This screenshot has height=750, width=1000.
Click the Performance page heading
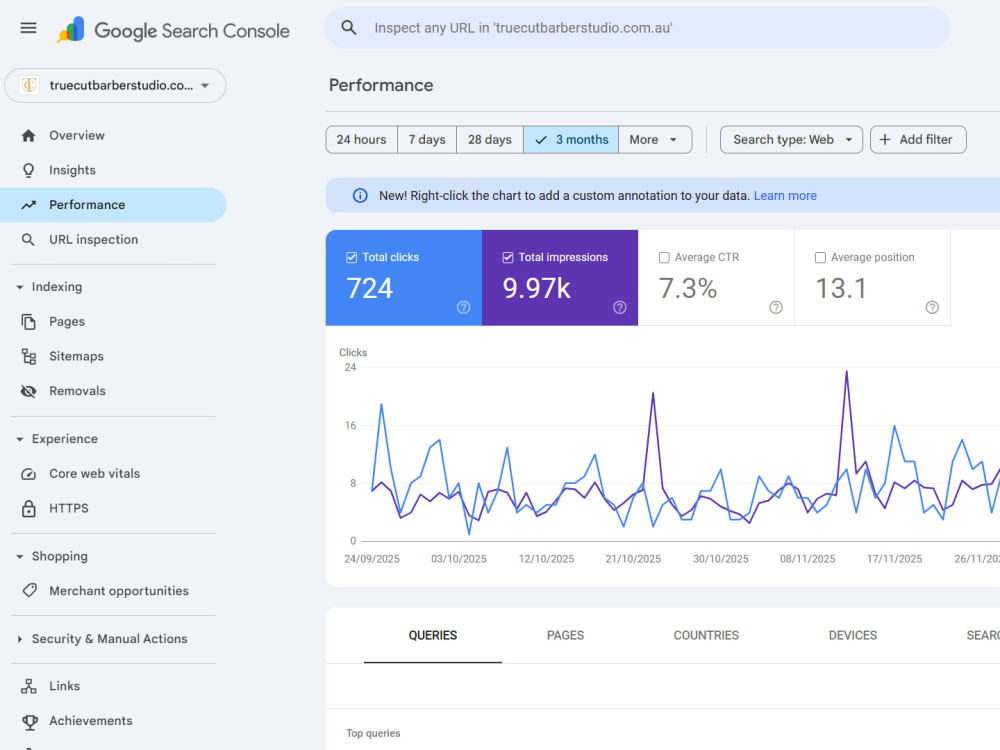[381, 85]
